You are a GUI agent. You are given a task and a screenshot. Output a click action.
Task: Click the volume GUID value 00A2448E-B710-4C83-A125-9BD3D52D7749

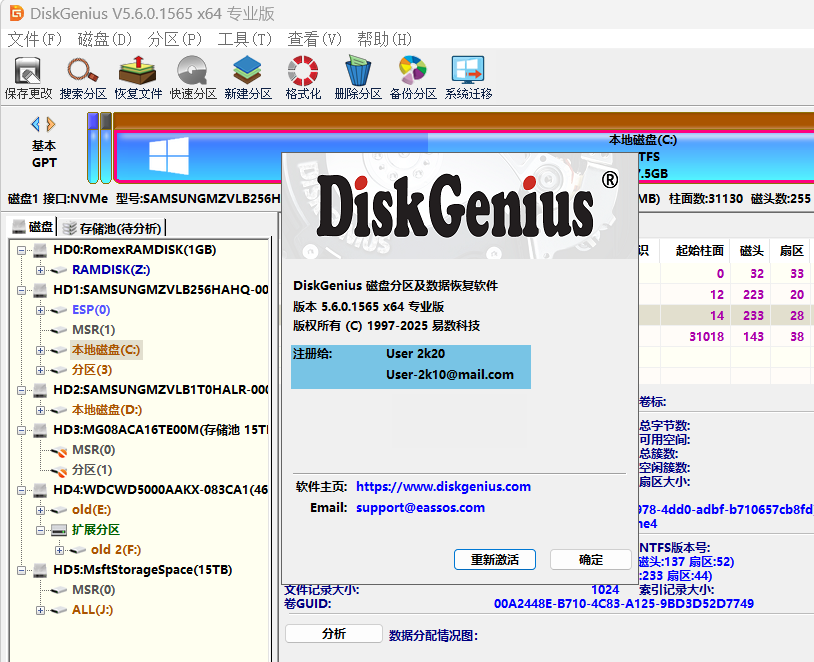click(x=624, y=604)
